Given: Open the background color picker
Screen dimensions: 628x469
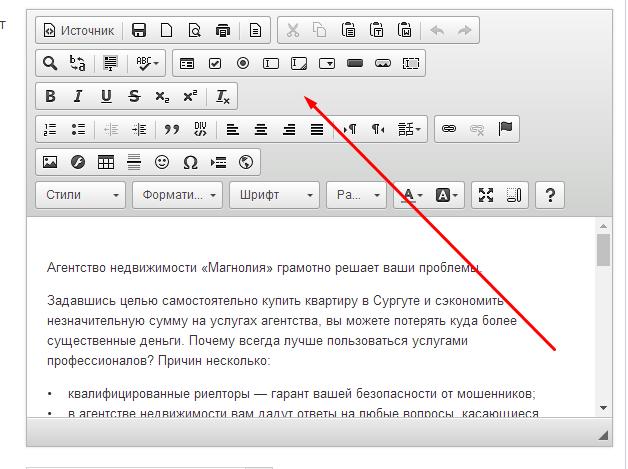Looking at the screenshot, I should 446,195.
